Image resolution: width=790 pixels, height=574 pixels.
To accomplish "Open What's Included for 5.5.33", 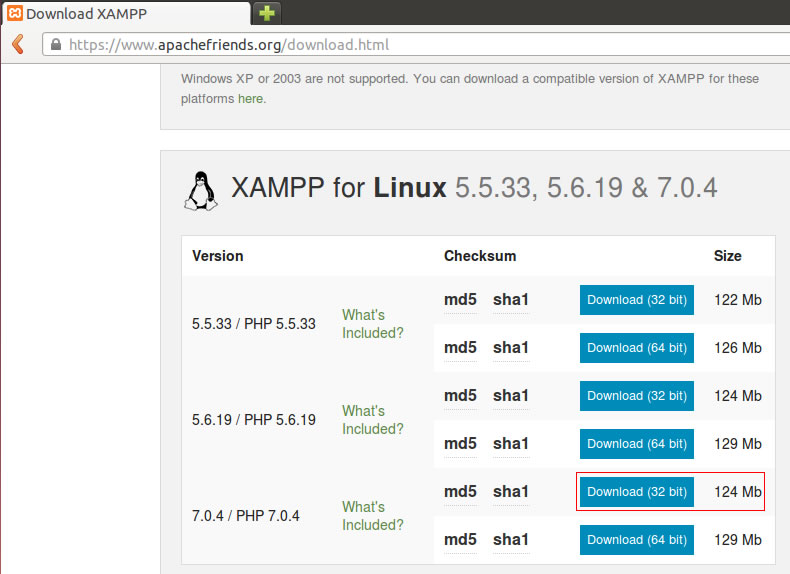I will tap(373, 324).
